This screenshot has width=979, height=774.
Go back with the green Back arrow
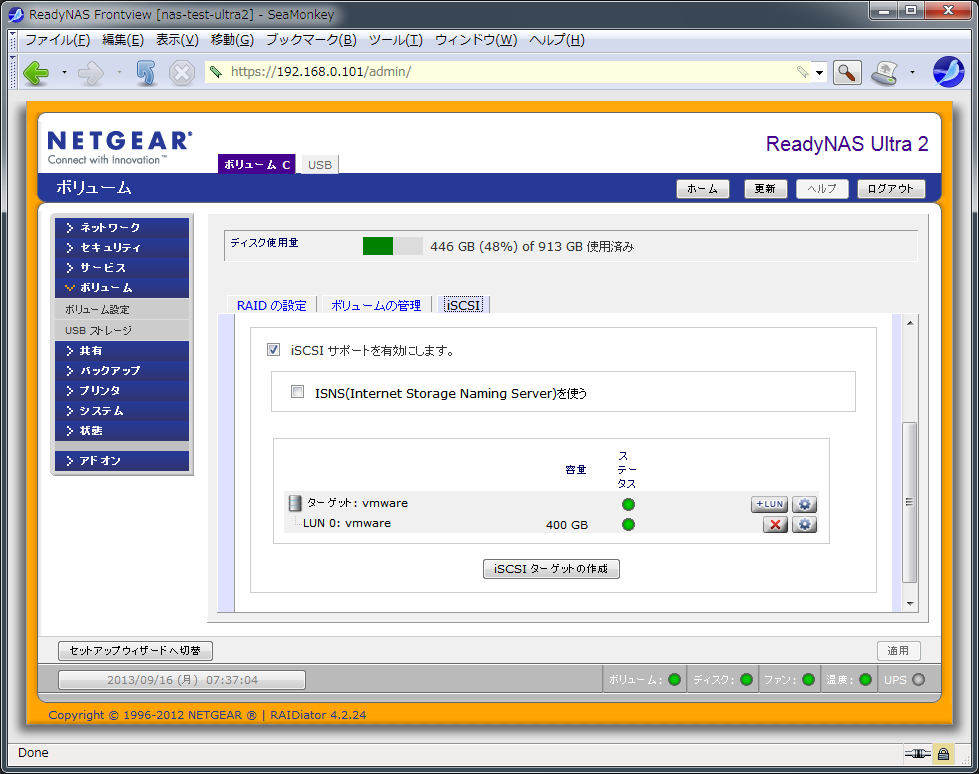click(x=36, y=73)
